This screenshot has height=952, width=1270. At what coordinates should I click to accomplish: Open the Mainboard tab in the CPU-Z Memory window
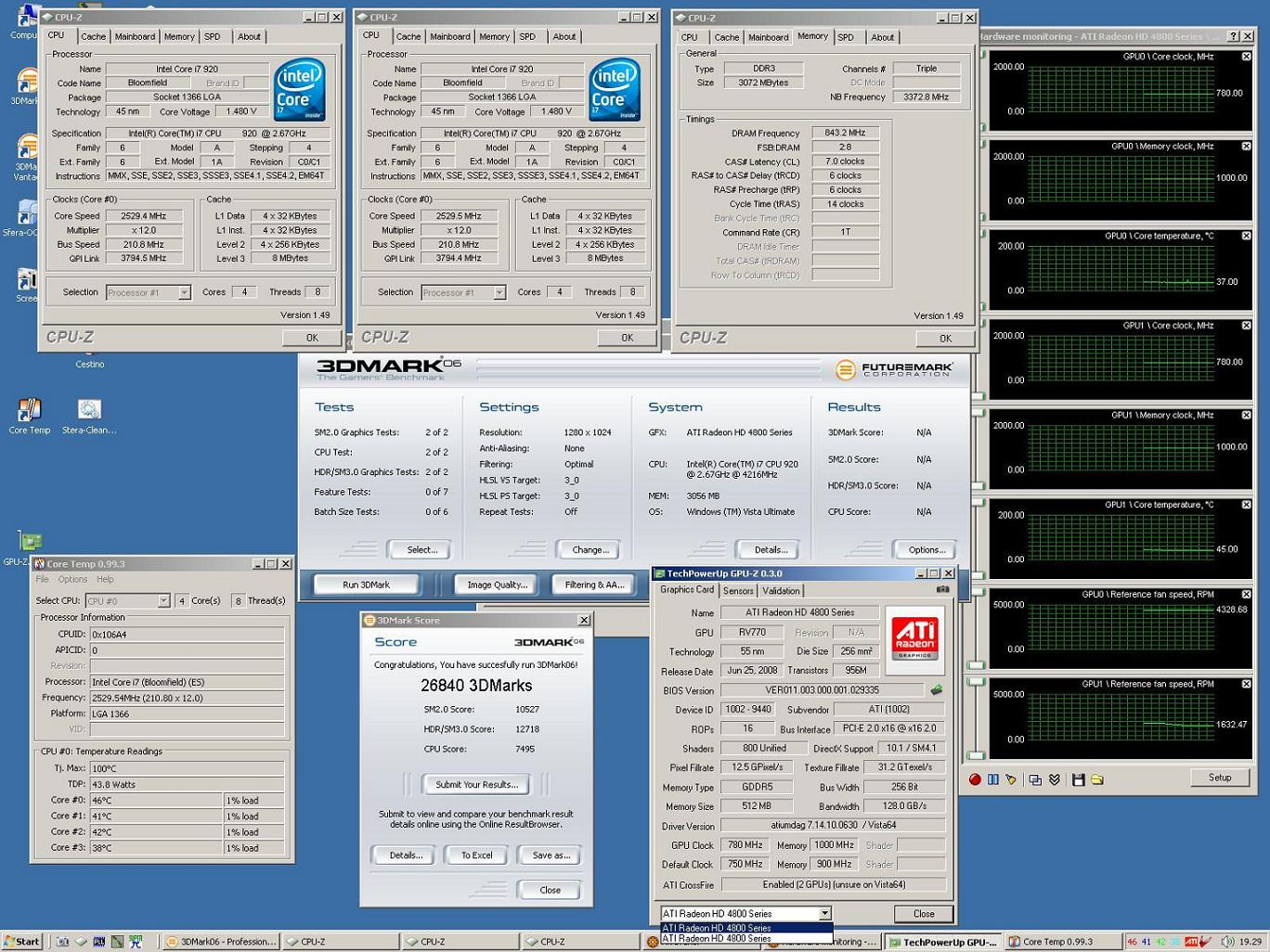[769, 38]
